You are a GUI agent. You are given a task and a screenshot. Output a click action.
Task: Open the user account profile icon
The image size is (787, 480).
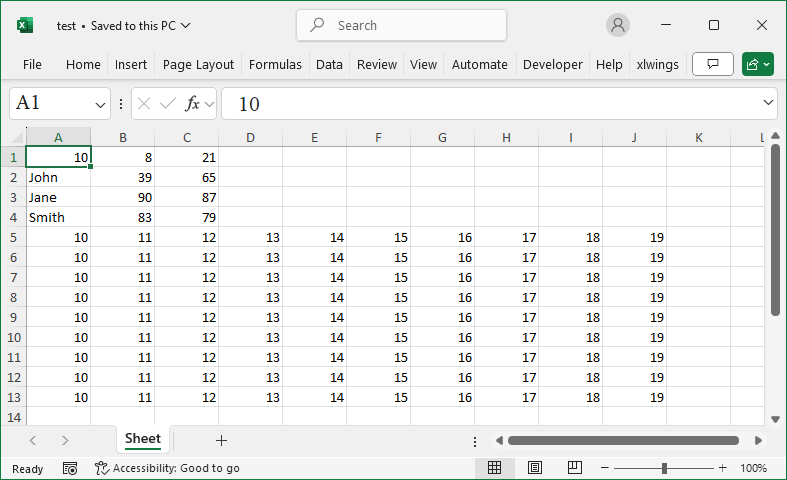click(618, 25)
